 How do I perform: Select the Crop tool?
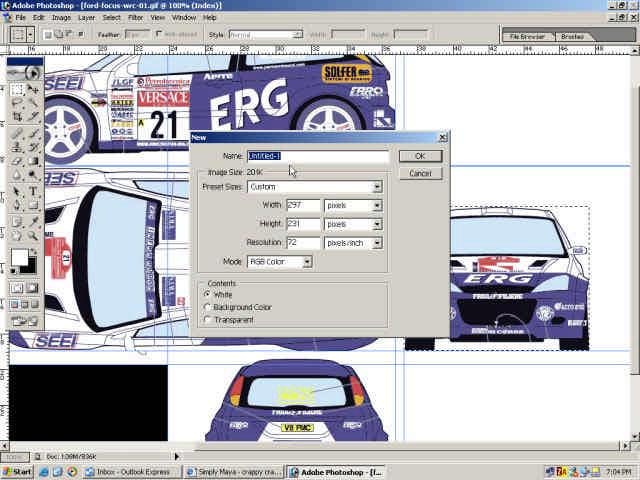point(17,117)
